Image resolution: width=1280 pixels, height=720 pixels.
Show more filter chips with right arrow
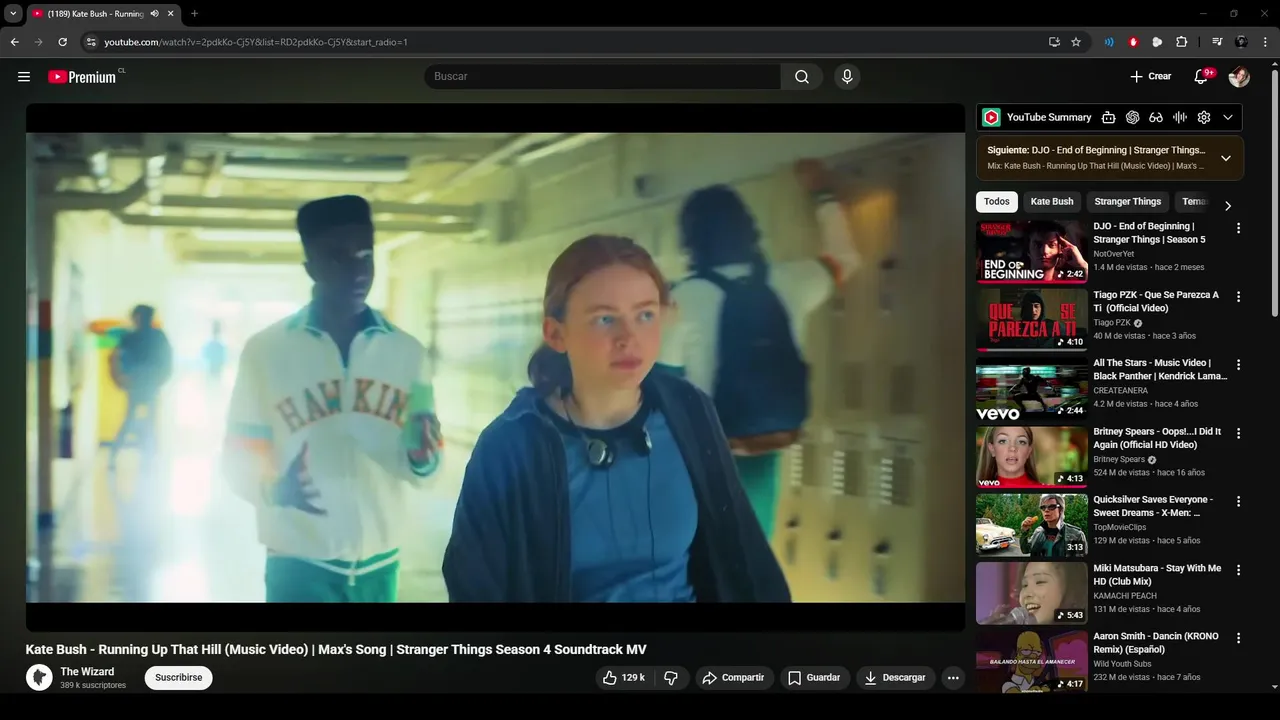click(1228, 206)
